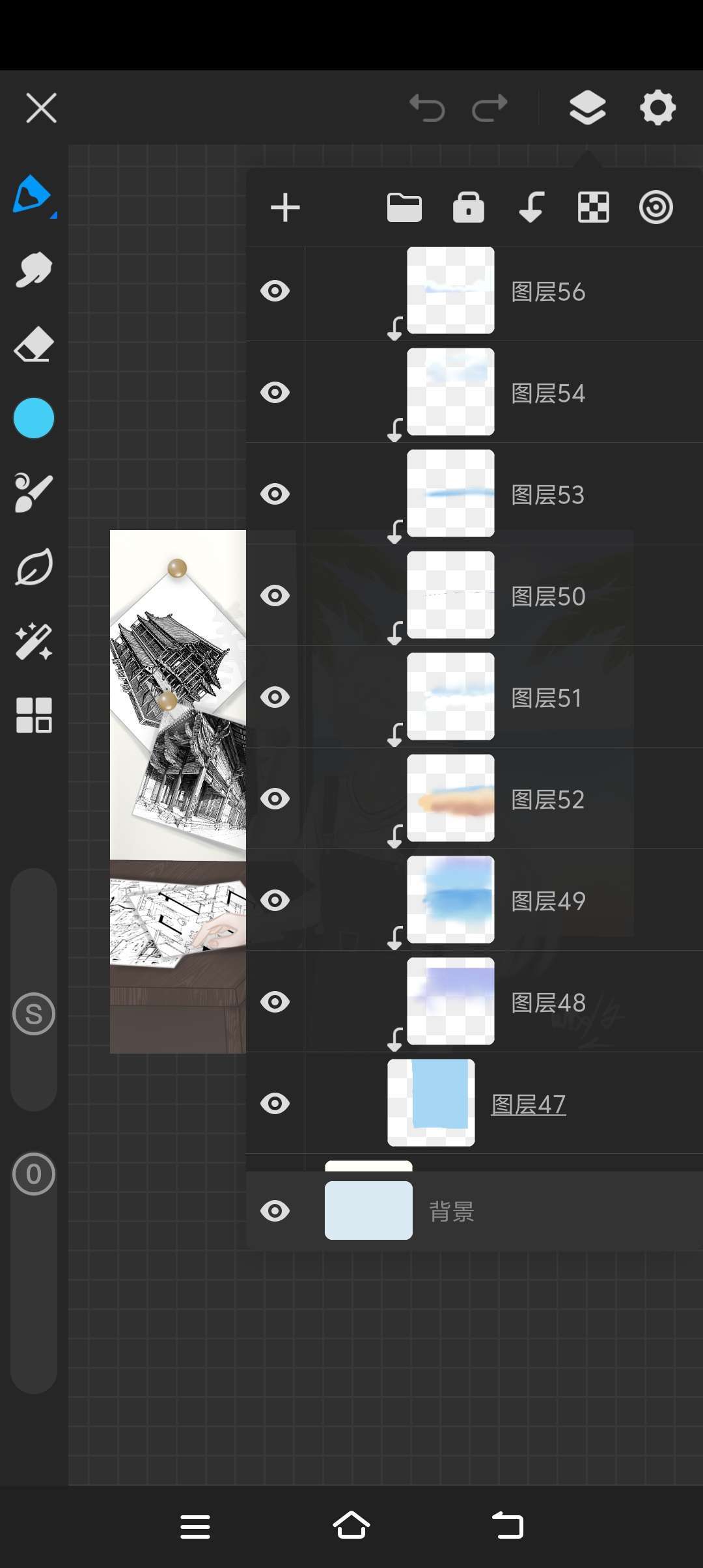
Task: Tap the 图层48 purple thumbnail
Action: (x=450, y=1001)
